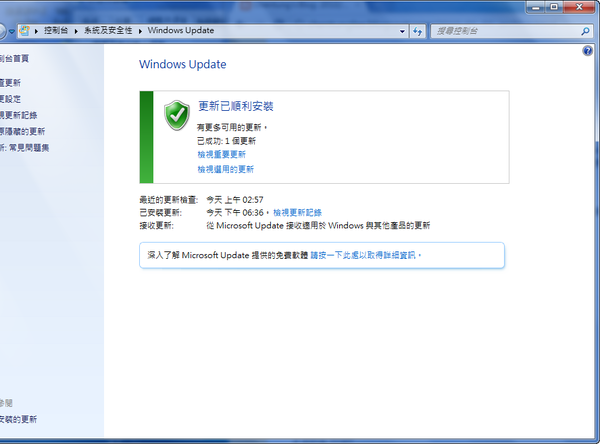The width and height of the screenshot is (600, 444).
Task: Click the search magnifier icon
Action: click(x=585, y=31)
